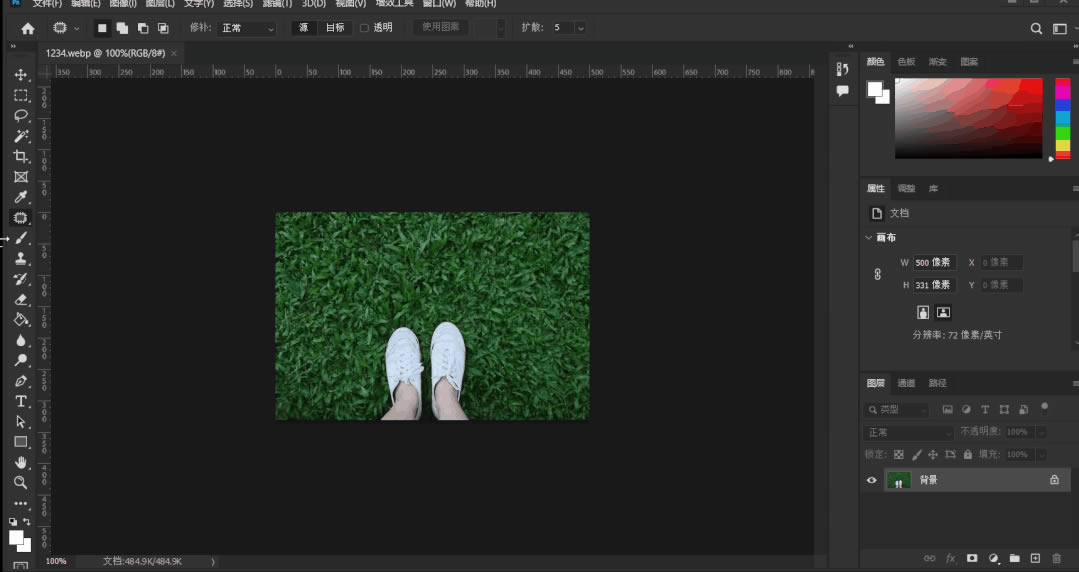1079x572 pixels.
Task: Open the search magnifier in top right
Action: (x=1036, y=28)
